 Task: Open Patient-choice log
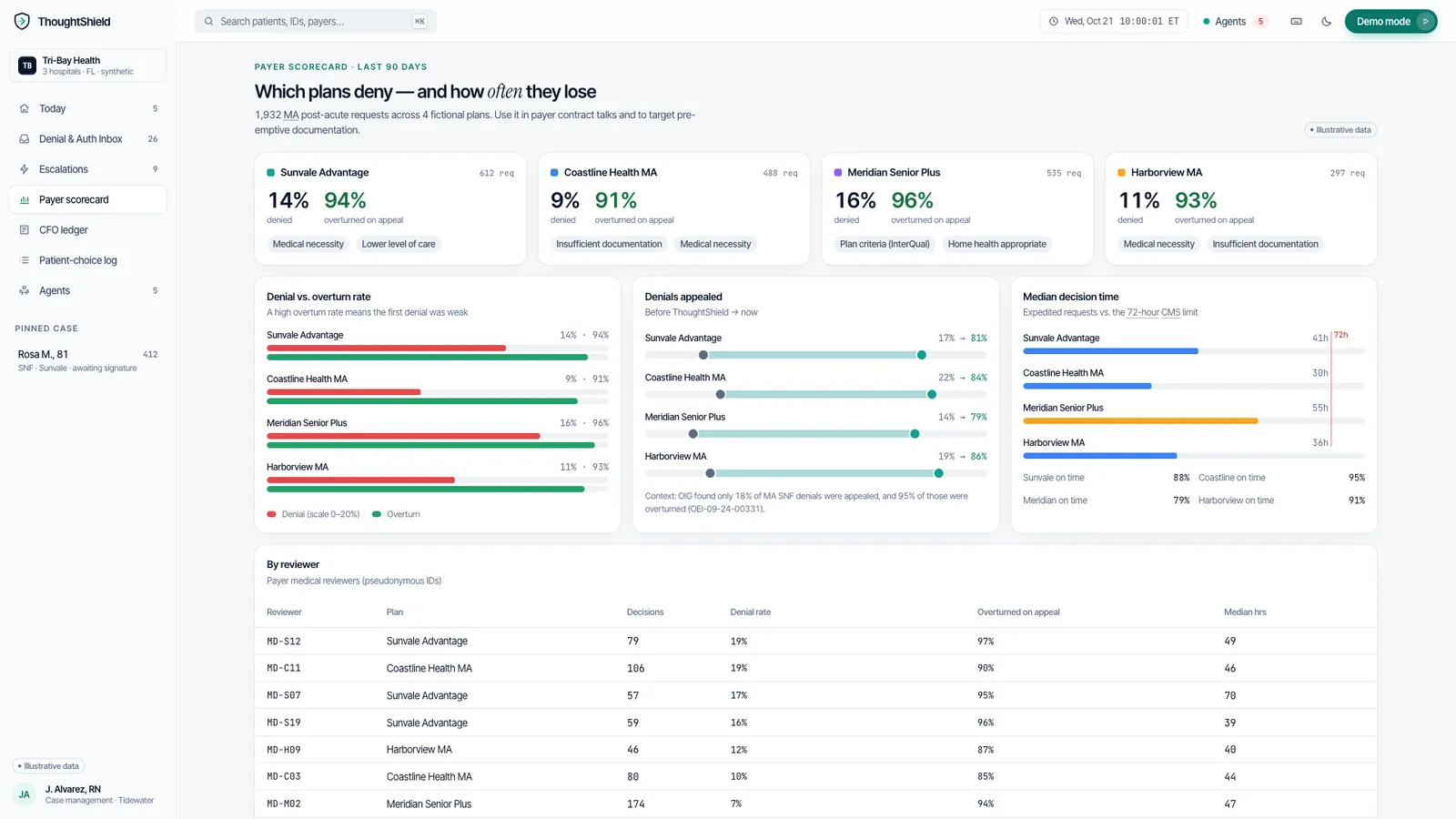87,260
